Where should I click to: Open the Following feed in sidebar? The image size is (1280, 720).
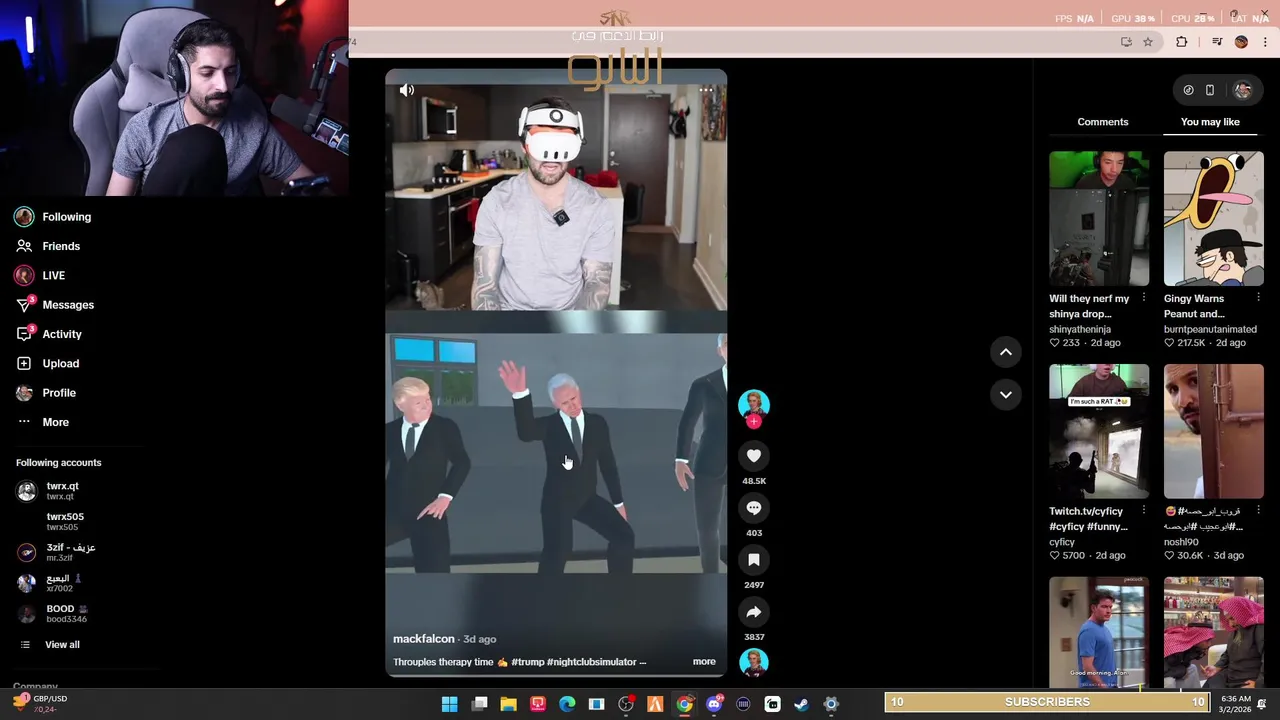[54, 217]
